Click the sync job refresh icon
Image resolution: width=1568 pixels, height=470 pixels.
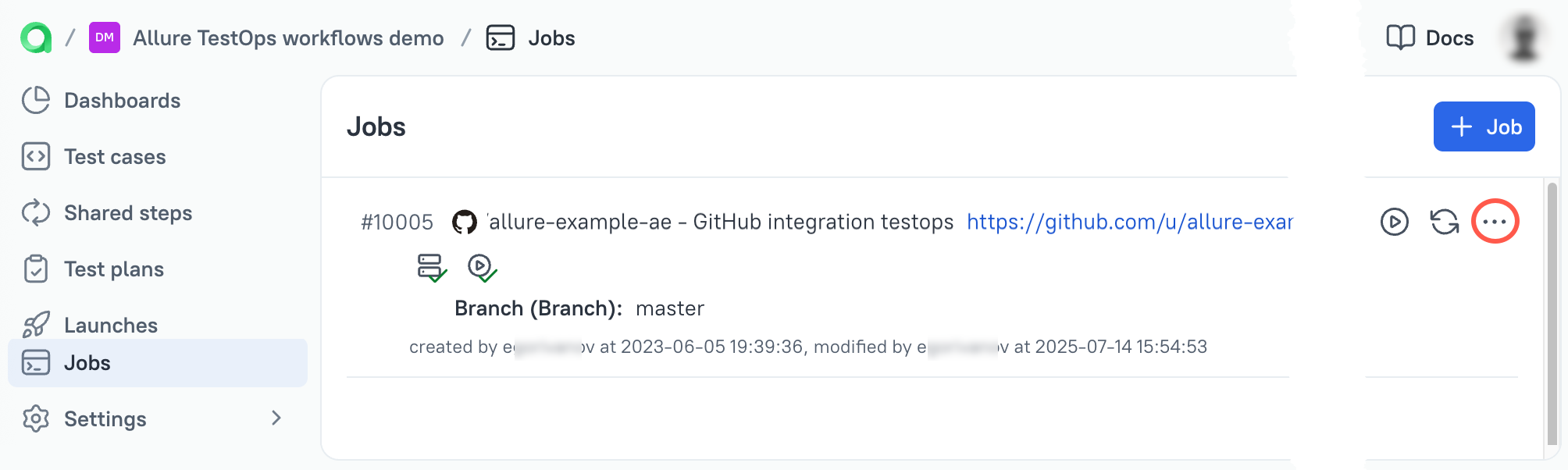1444,222
